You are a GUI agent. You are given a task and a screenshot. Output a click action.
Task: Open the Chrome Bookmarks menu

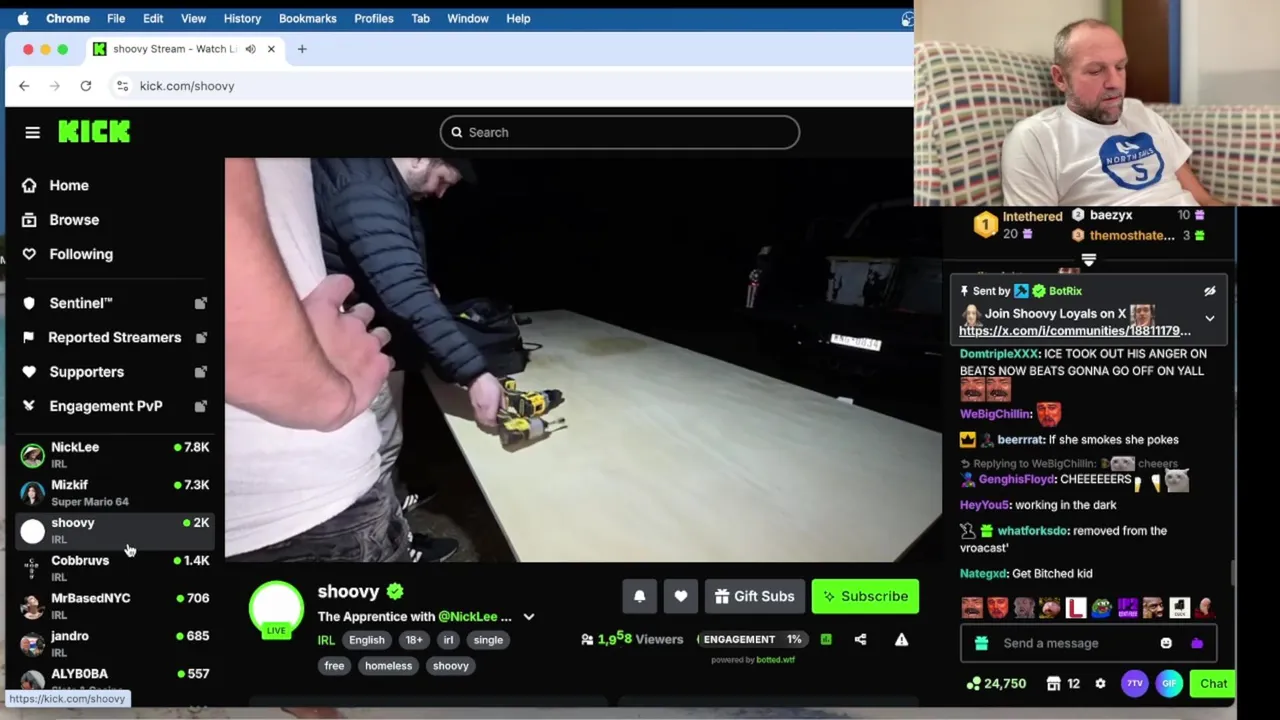pyautogui.click(x=307, y=18)
